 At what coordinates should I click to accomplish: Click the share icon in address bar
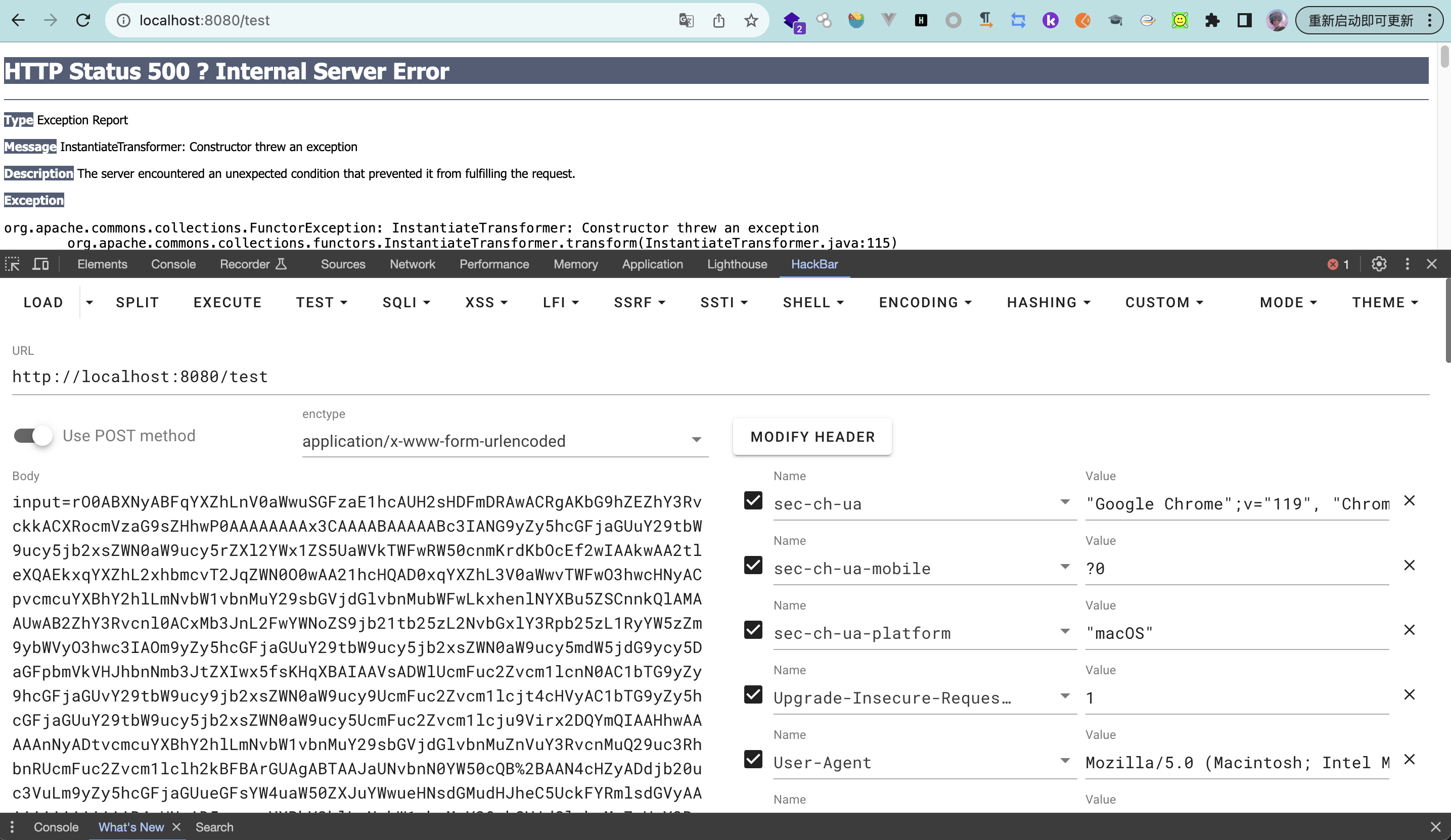tap(718, 21)
